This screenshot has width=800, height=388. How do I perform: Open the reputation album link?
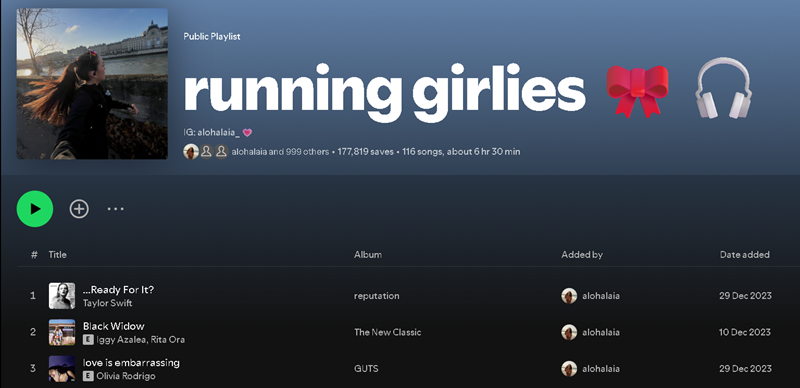377,296
